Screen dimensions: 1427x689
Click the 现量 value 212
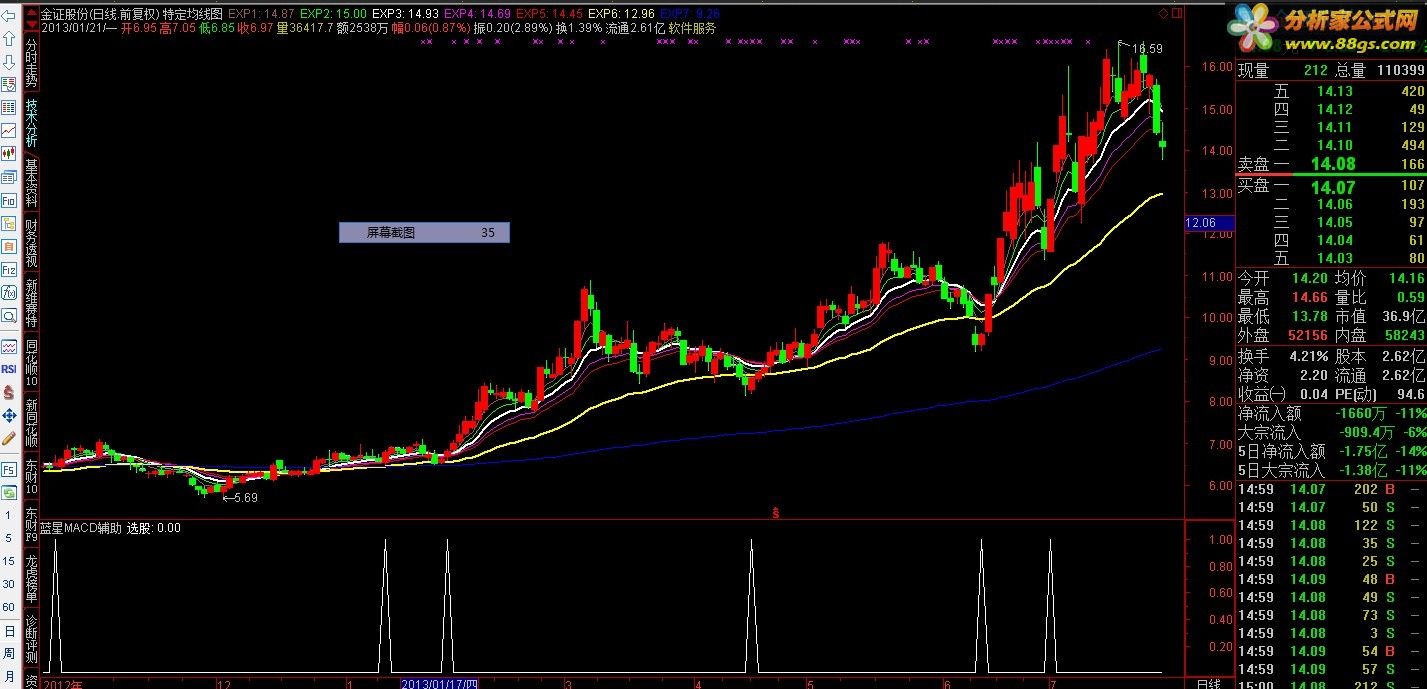click(x=1315, y=70)
